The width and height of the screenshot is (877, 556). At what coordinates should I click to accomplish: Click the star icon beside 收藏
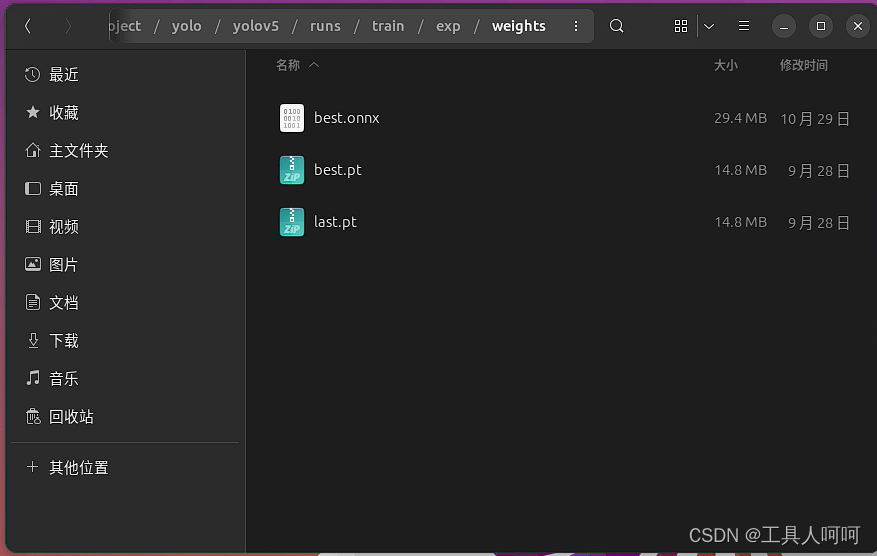pyautogui.click(x=32, y=112)
